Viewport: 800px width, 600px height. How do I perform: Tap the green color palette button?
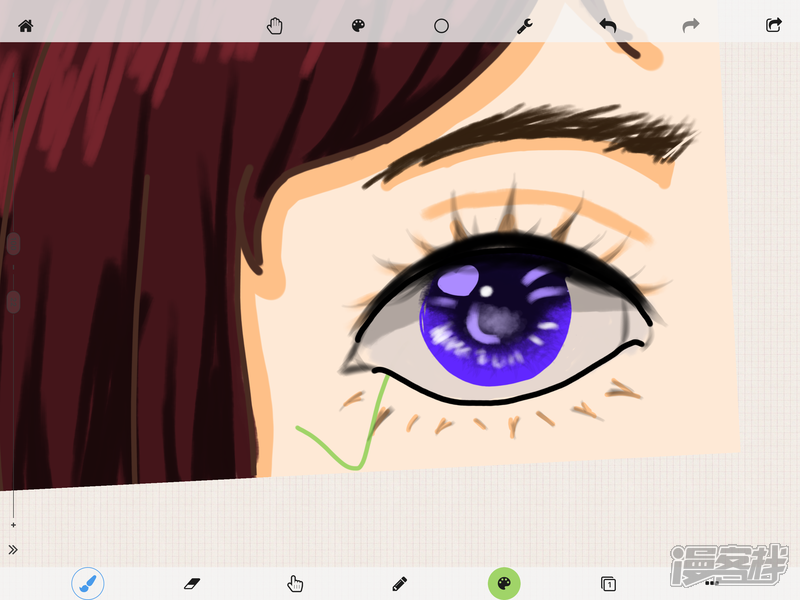(504, 583)
